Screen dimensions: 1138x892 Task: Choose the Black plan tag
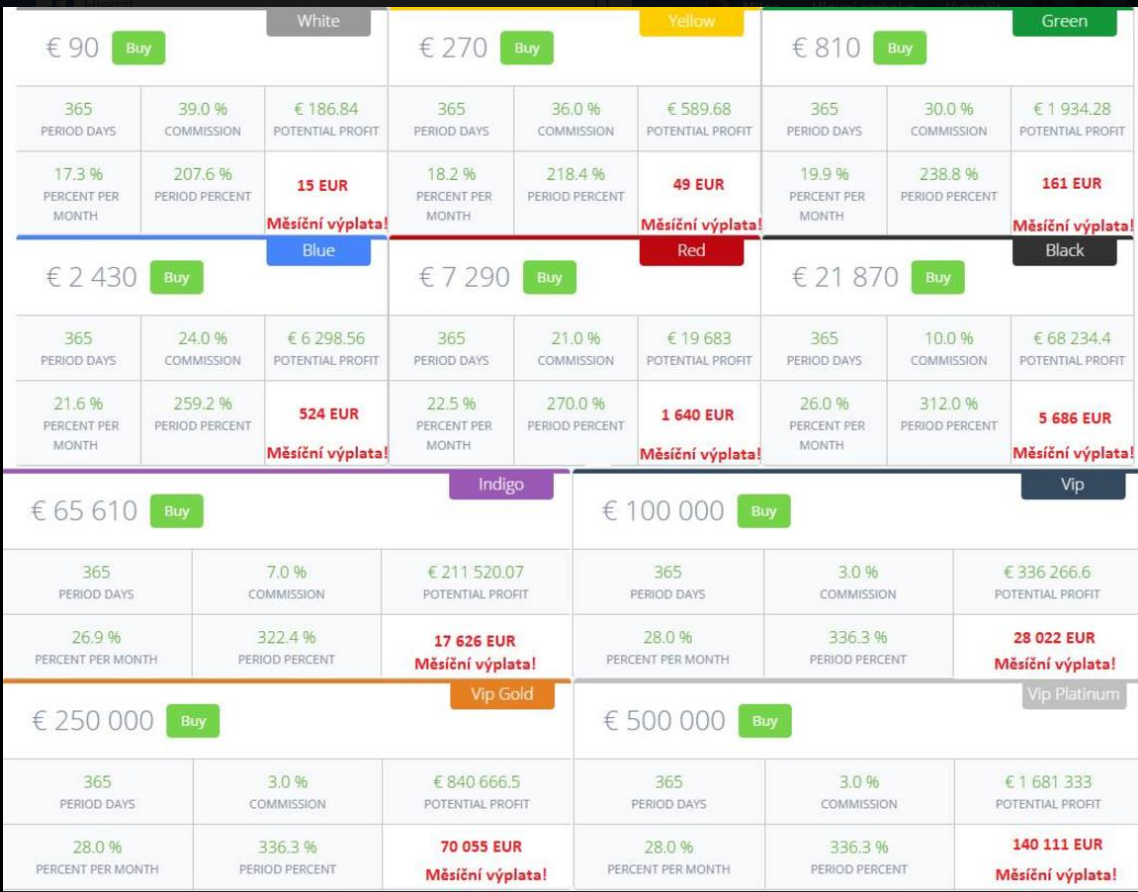coord(1064,252)
